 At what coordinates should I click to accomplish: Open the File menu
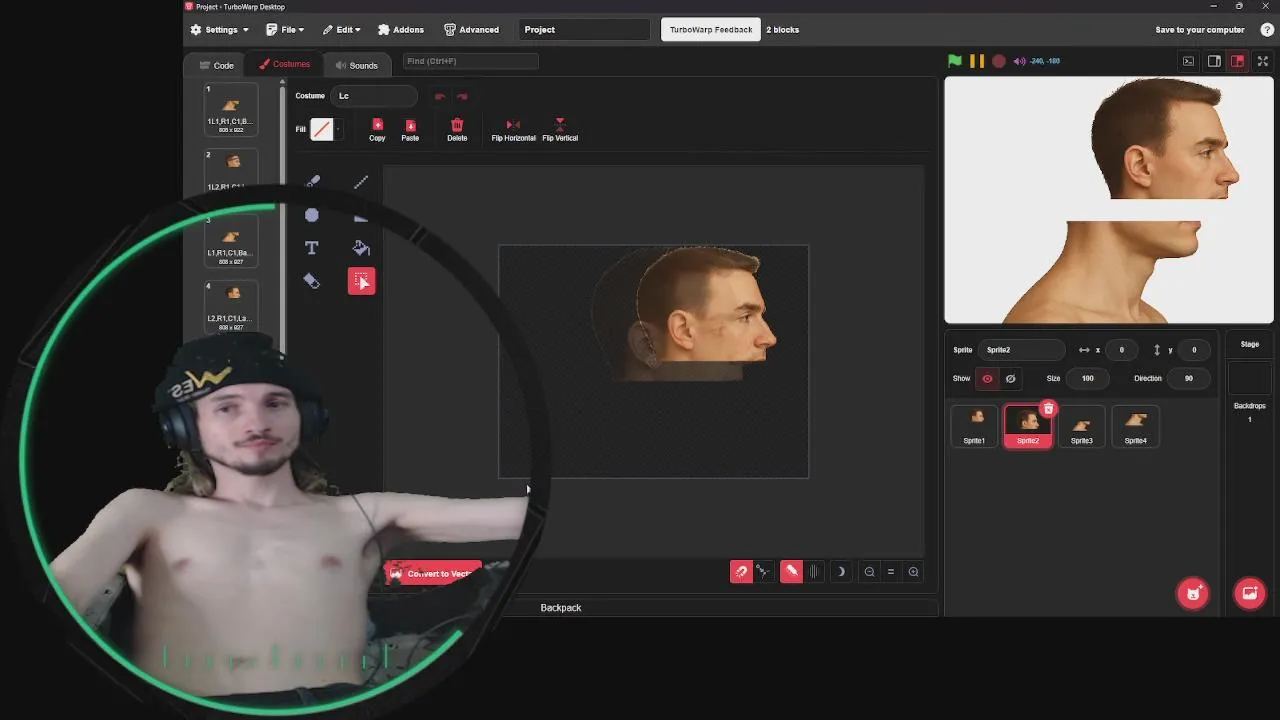(285, 30)
